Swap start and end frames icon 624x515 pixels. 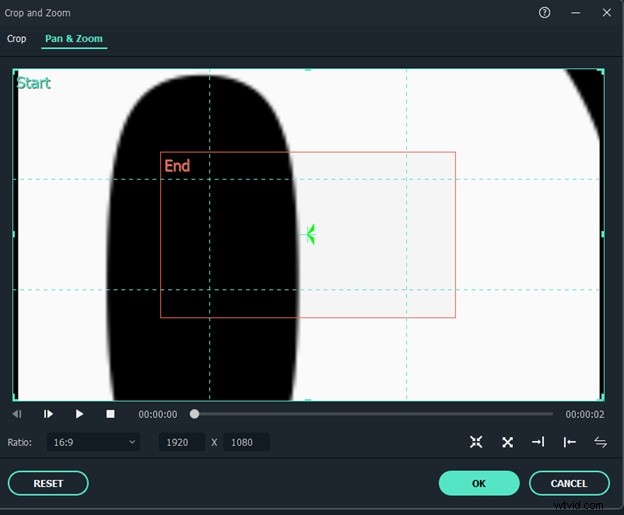(601, 442)
